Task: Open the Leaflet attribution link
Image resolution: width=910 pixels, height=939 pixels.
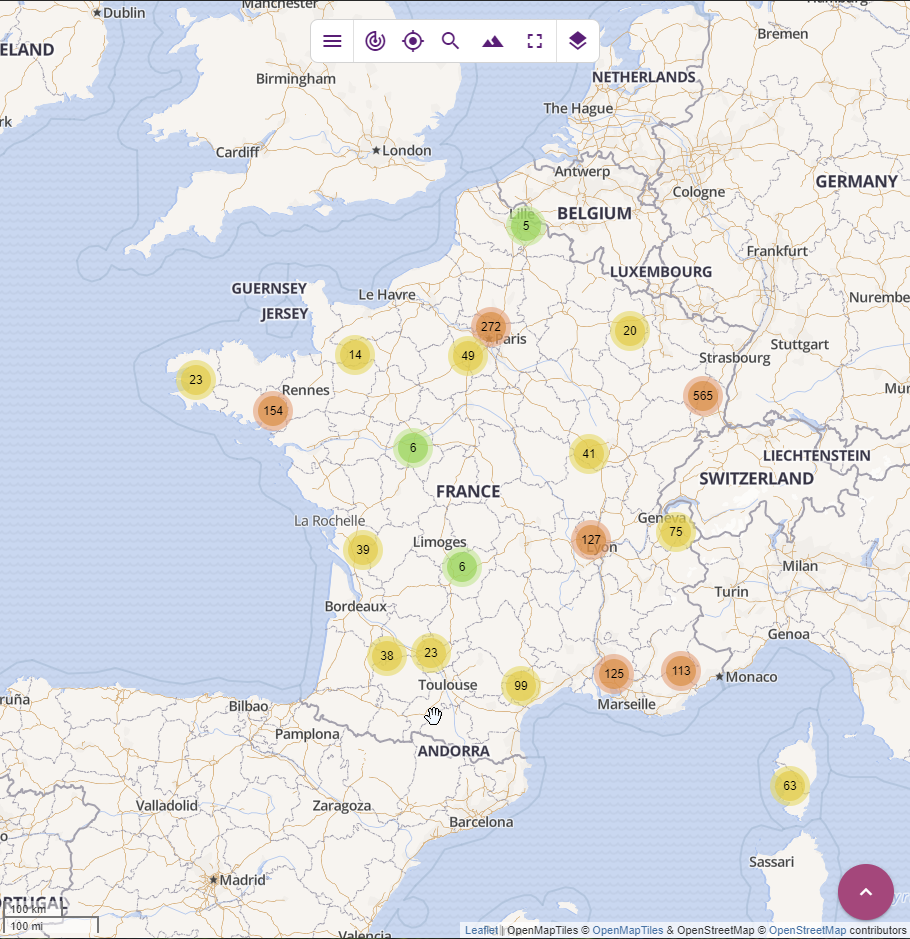Action: tap(481, 930)
